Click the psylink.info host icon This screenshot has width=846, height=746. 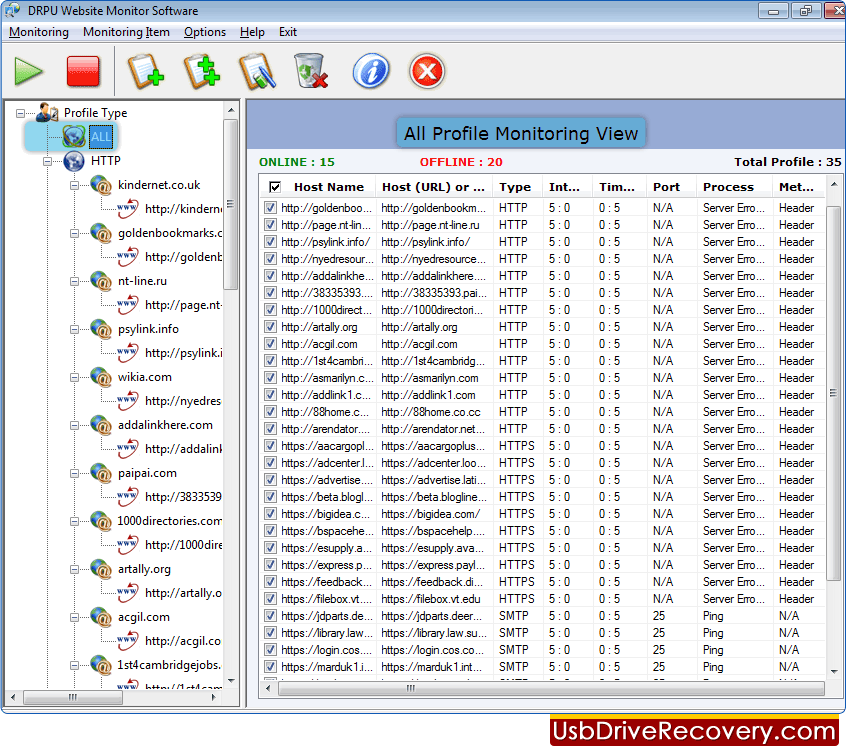pos(101,329)
